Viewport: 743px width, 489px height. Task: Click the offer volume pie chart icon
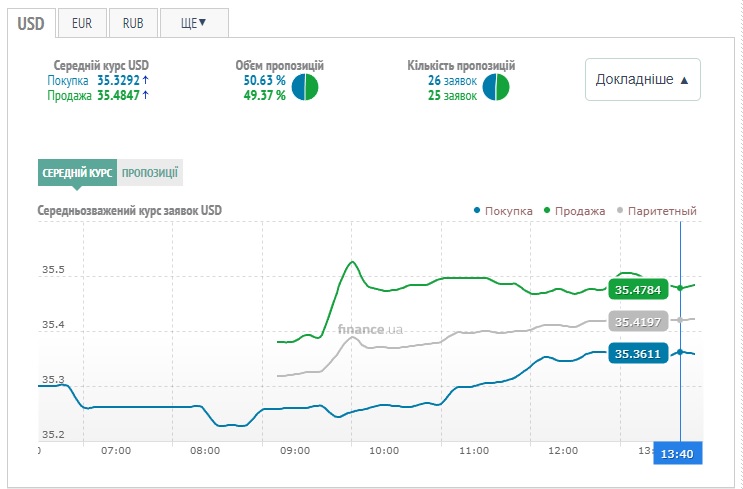tap(305, 88)
